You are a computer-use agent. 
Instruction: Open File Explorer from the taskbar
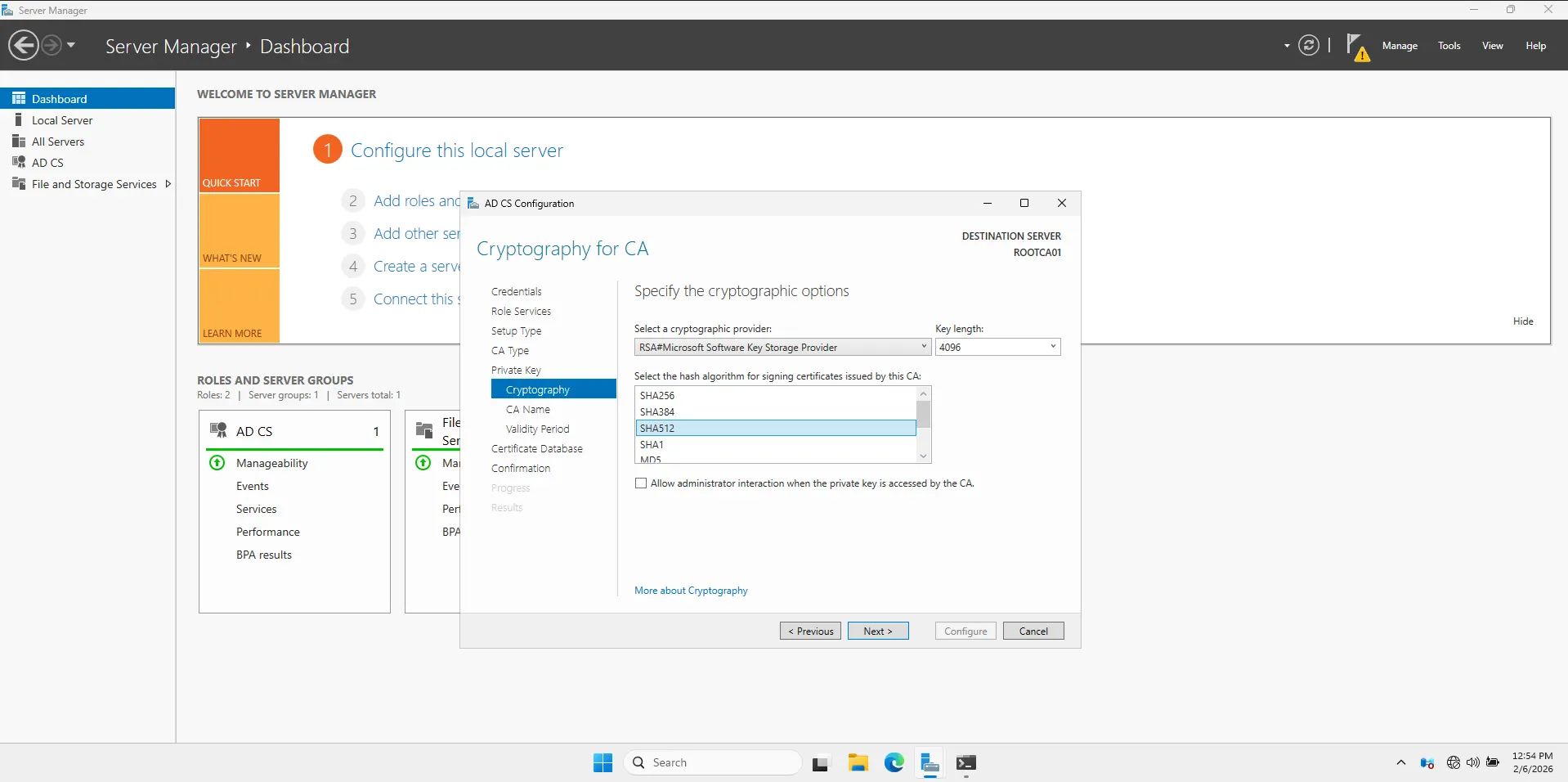[858, 762]
